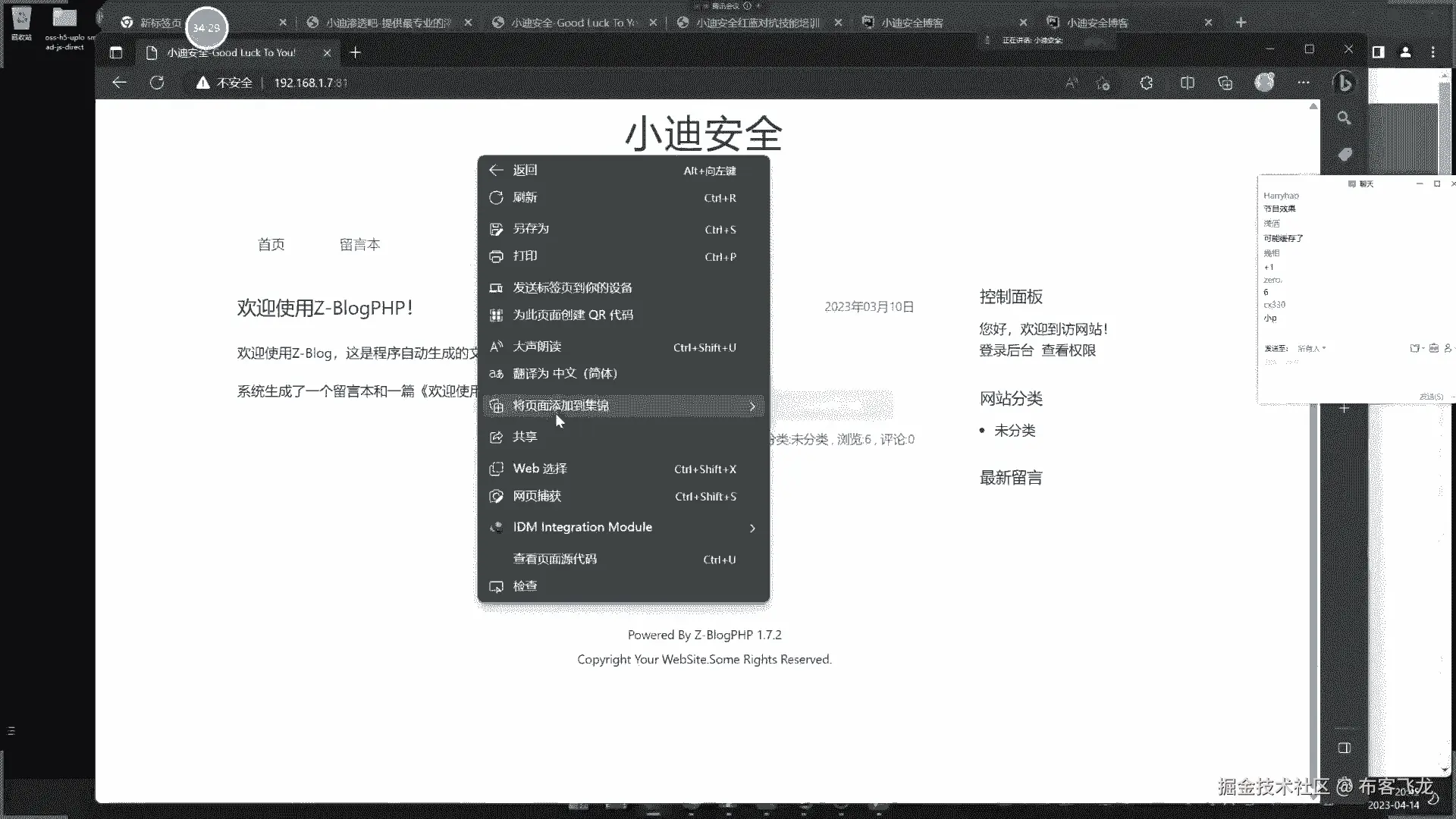The image size is (1456, 819).
Task: Click the browser refresh icon
Action: tap(157, 83)
